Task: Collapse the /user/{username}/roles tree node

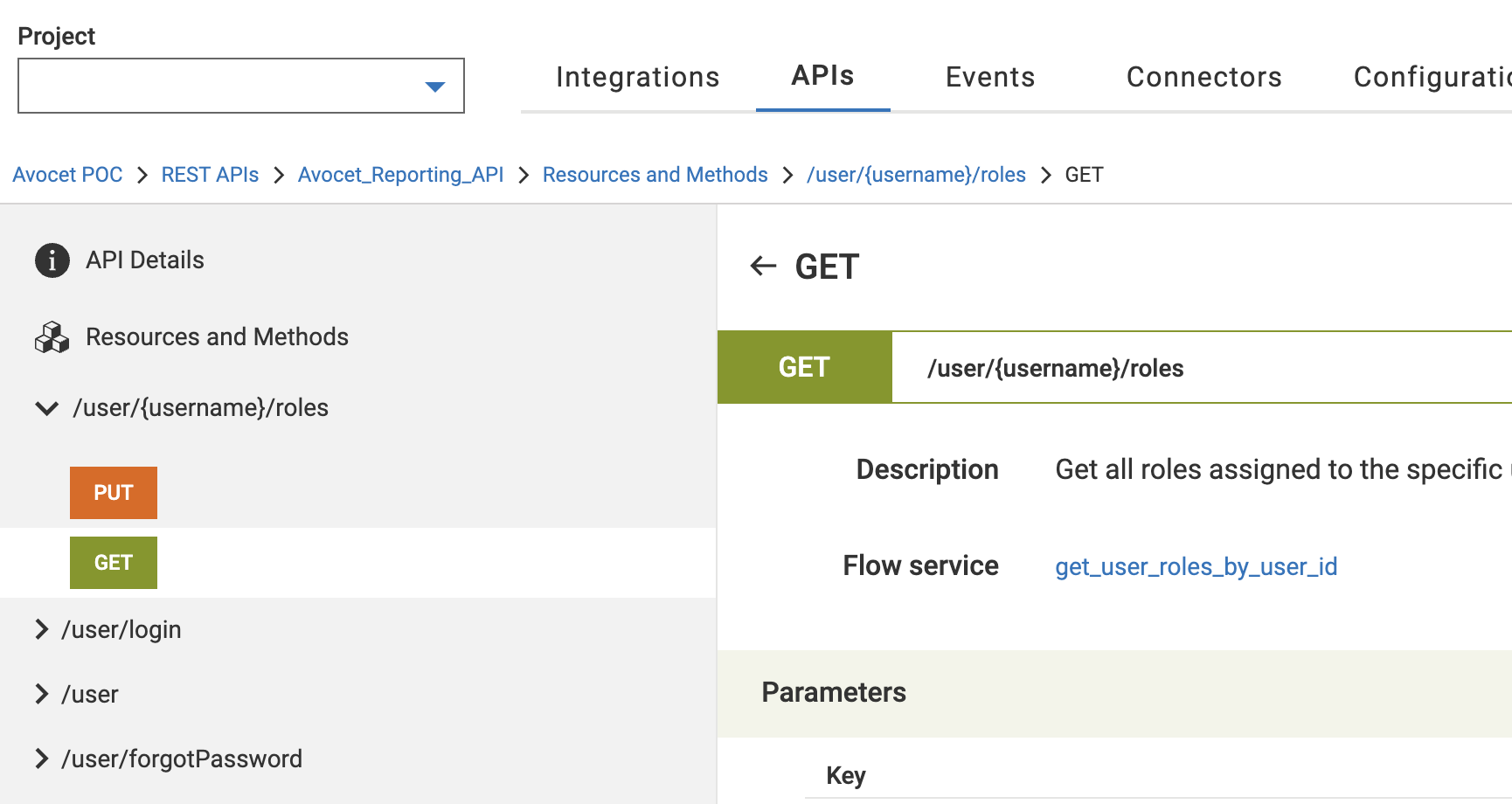Action: [46, 408]
